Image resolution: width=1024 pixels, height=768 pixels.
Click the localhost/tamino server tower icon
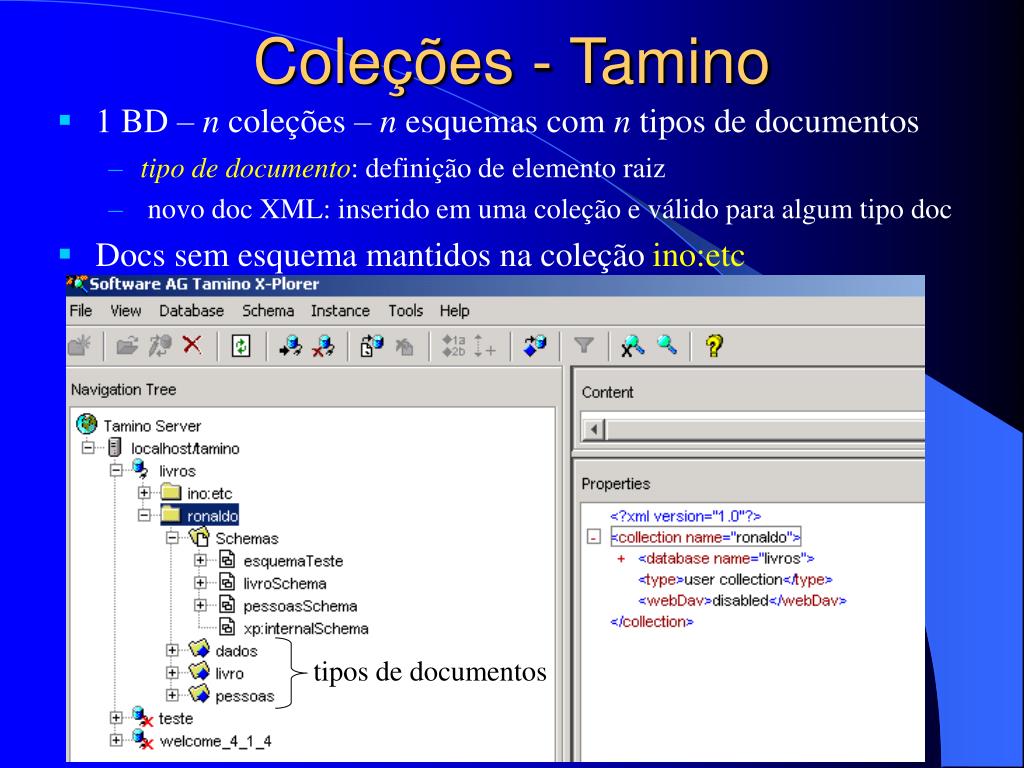(x=115, y=447)
